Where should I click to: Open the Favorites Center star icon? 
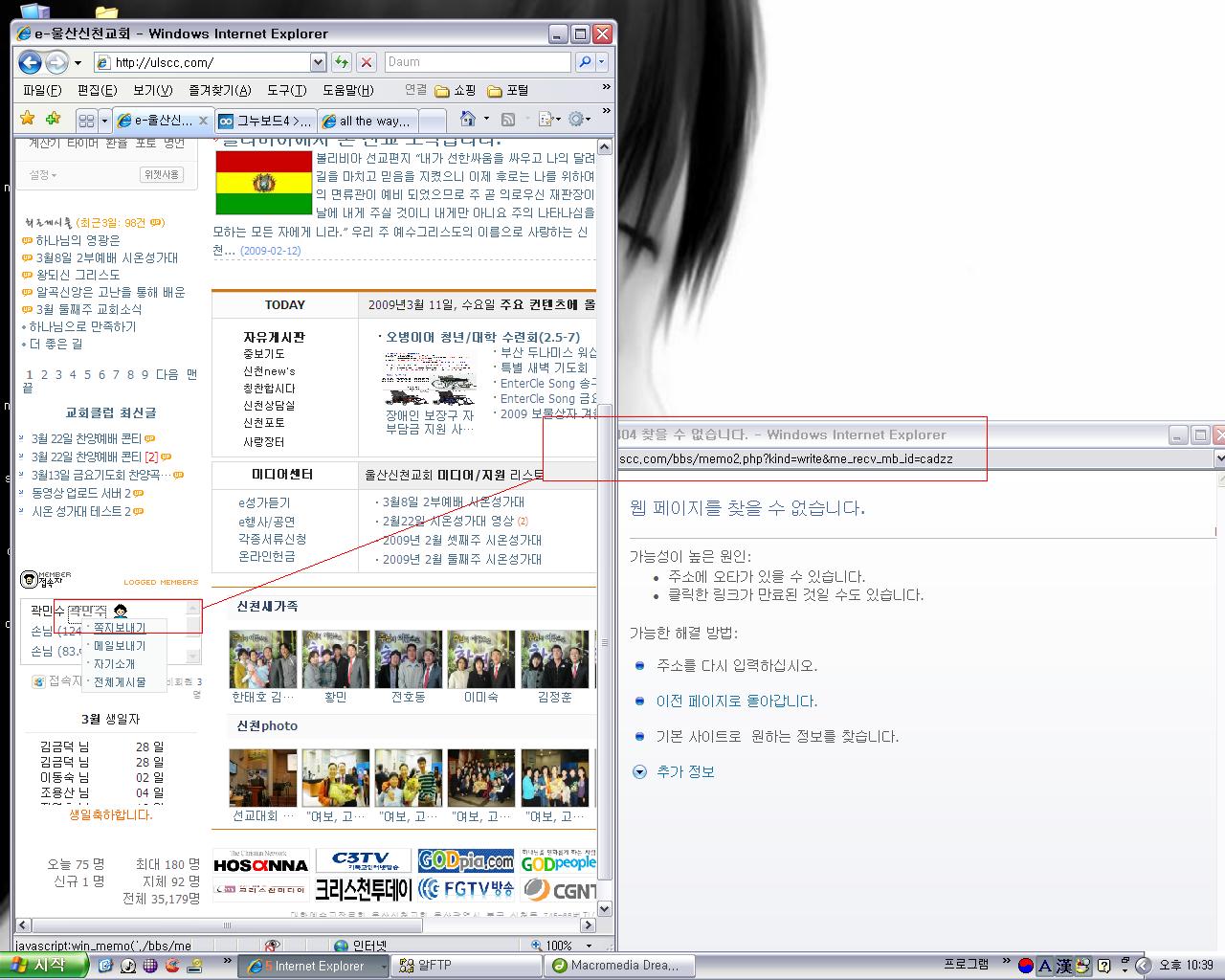coord(28,119)
